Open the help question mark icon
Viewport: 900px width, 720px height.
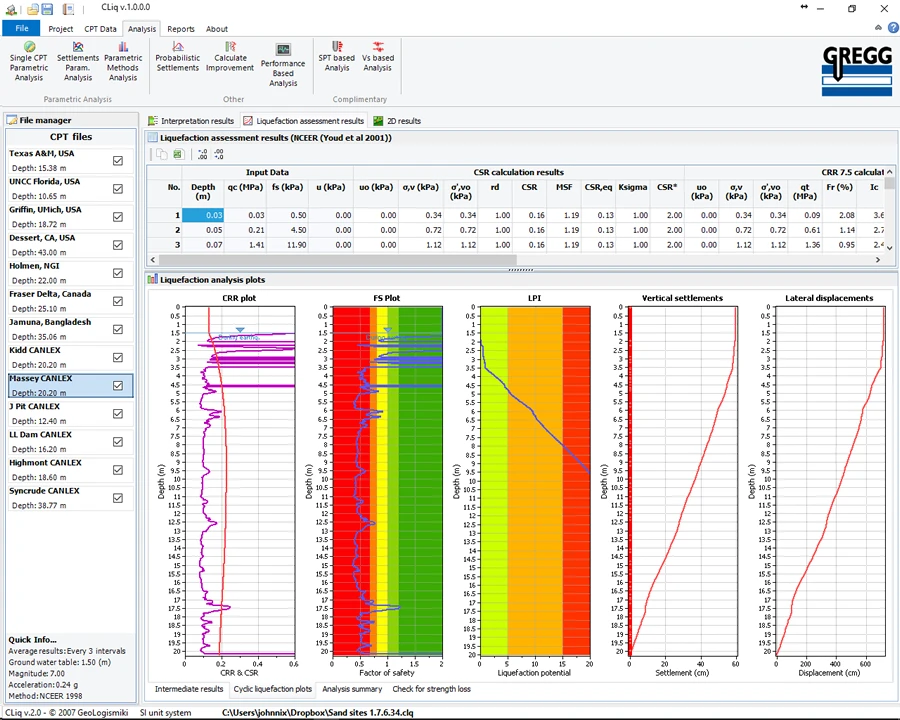pos(893,28)
